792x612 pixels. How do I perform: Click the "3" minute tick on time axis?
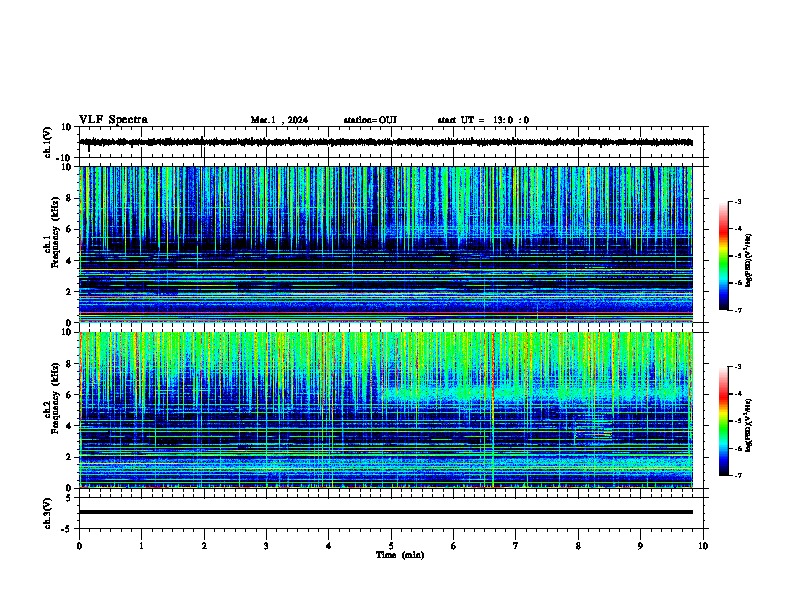(x=266, y=546)
